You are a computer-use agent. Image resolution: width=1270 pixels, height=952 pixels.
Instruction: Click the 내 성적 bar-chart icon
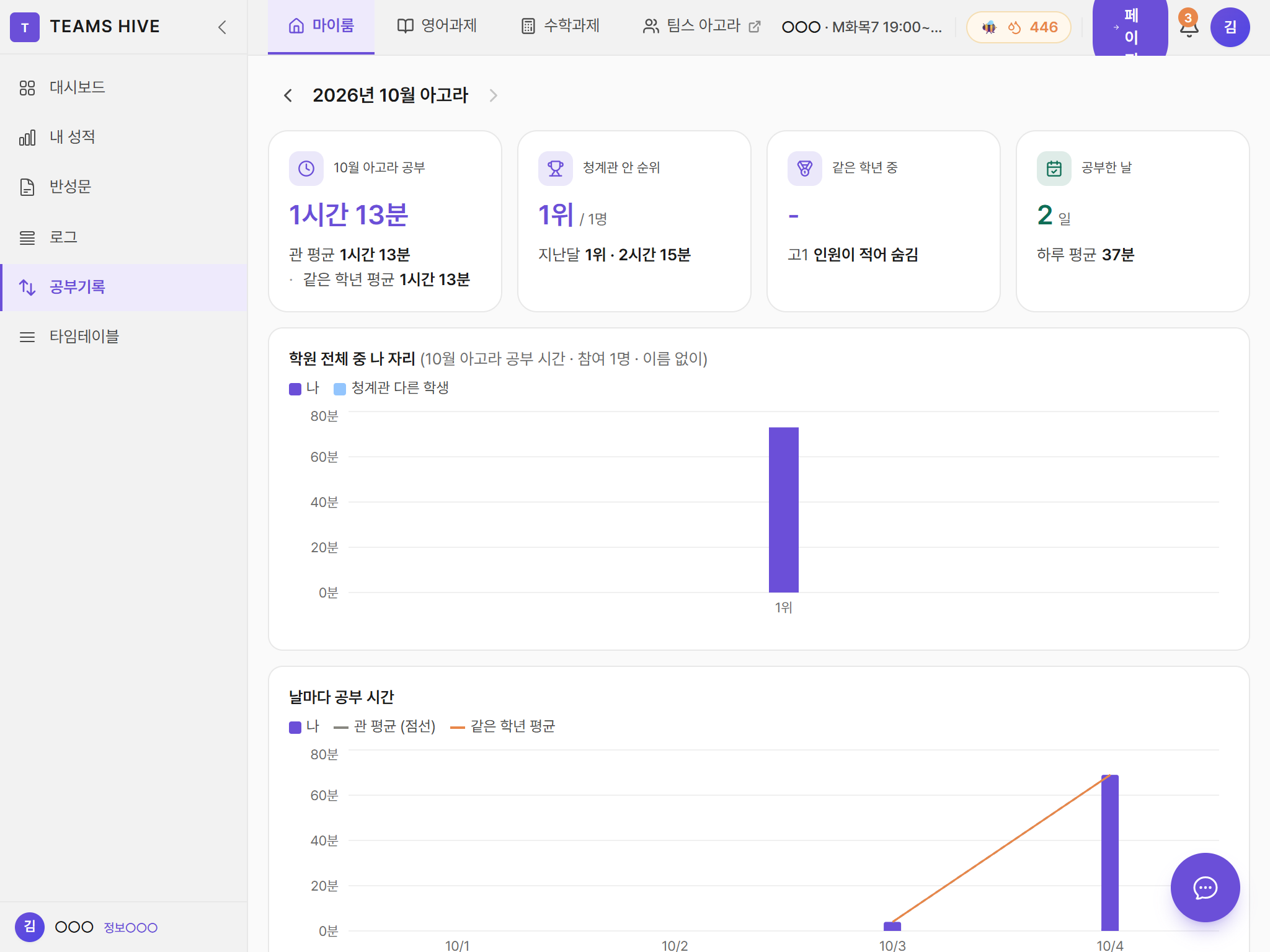click(x=27, y=138)
